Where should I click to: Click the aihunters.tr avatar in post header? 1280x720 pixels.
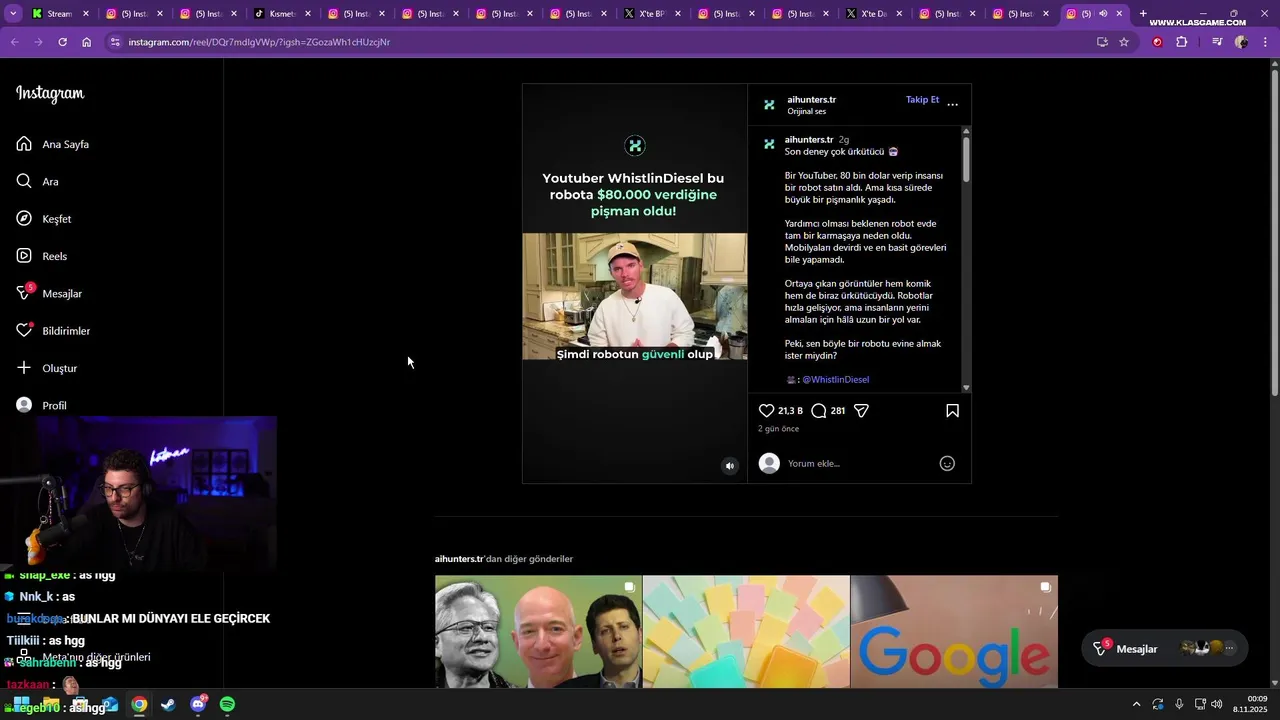point(769,104)
